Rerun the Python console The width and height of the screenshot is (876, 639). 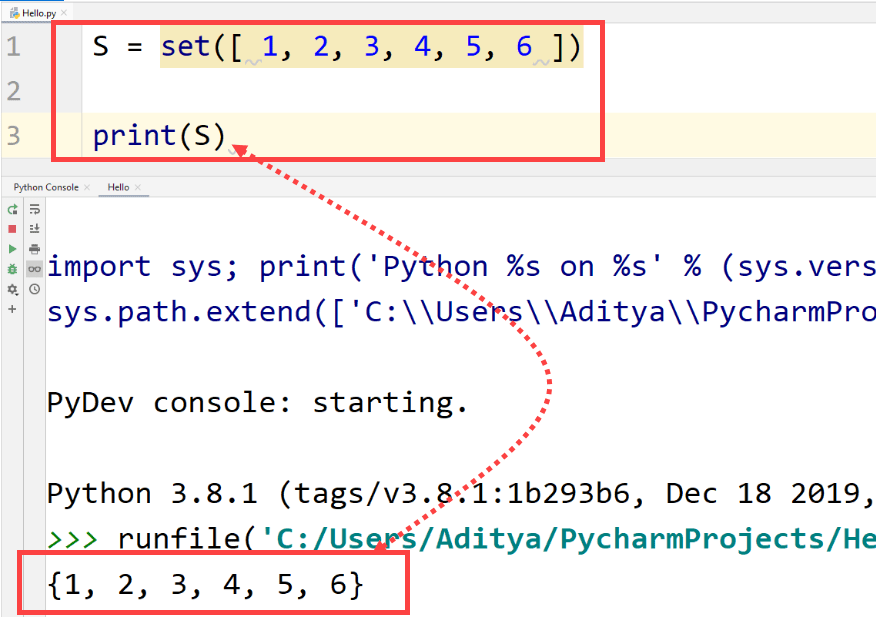click(11, 209)
